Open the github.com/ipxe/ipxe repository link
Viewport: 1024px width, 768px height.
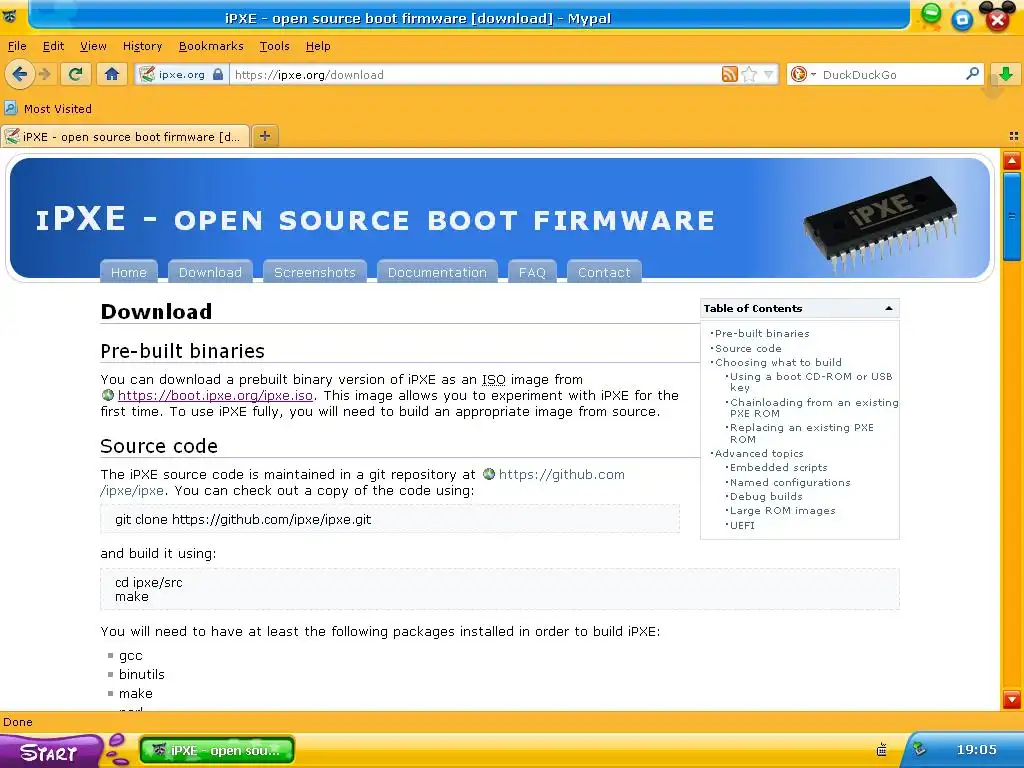562,474
